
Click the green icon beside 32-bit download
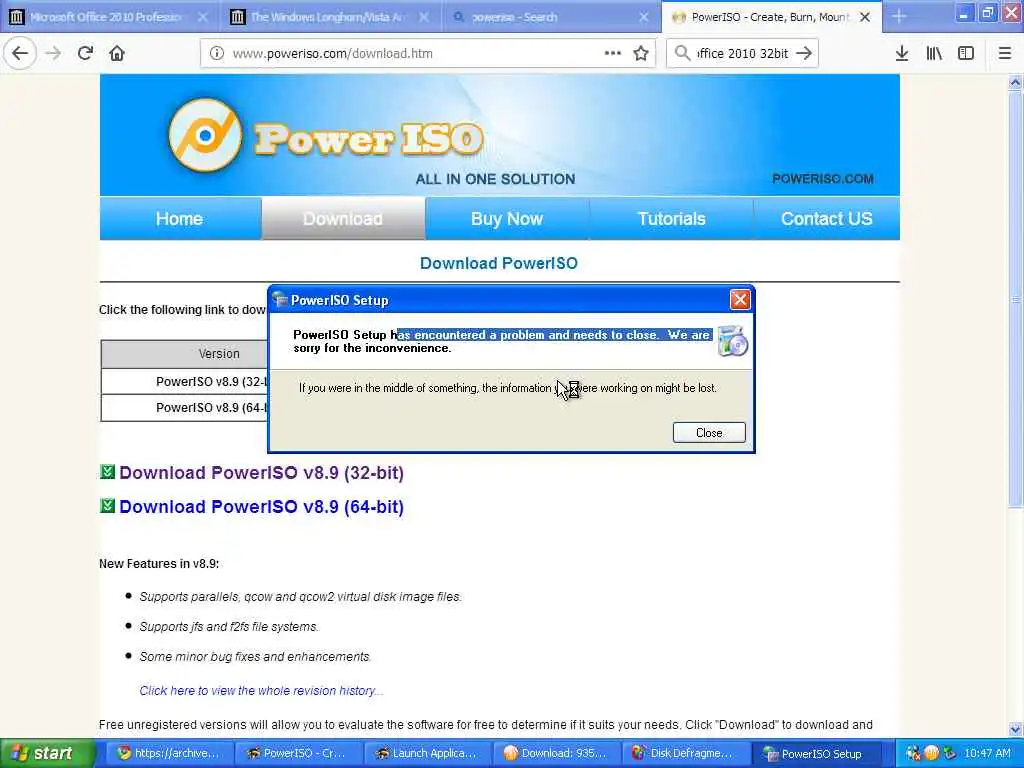tap(107, 472)
